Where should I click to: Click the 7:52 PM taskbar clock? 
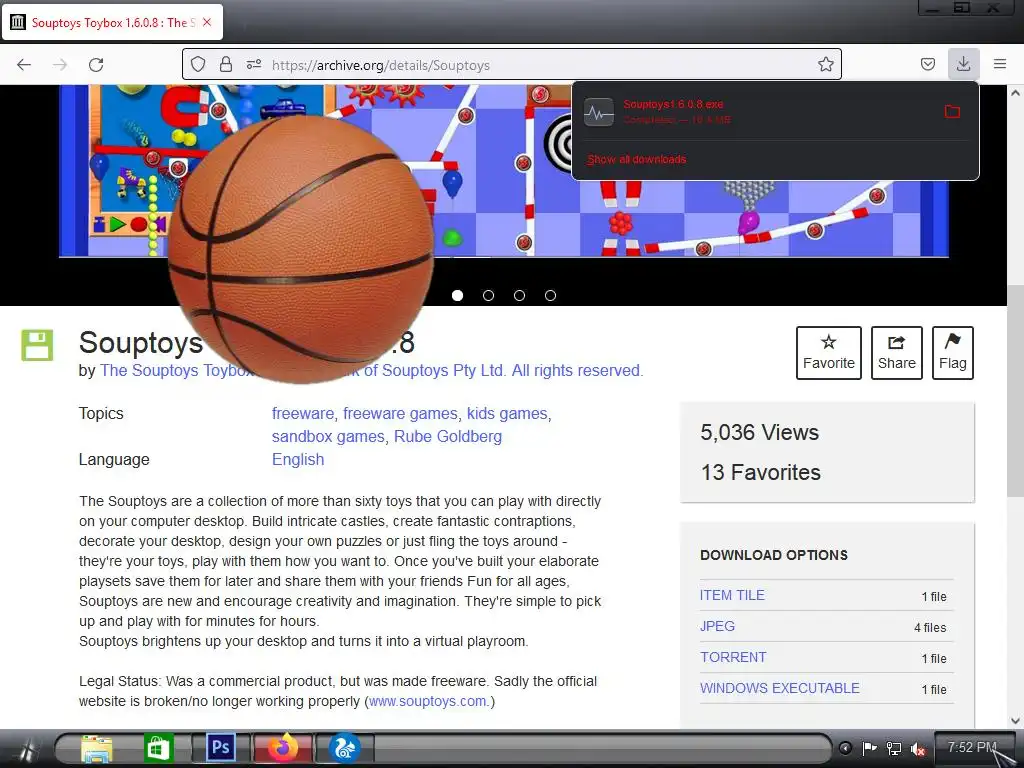(x=972, y=747)
